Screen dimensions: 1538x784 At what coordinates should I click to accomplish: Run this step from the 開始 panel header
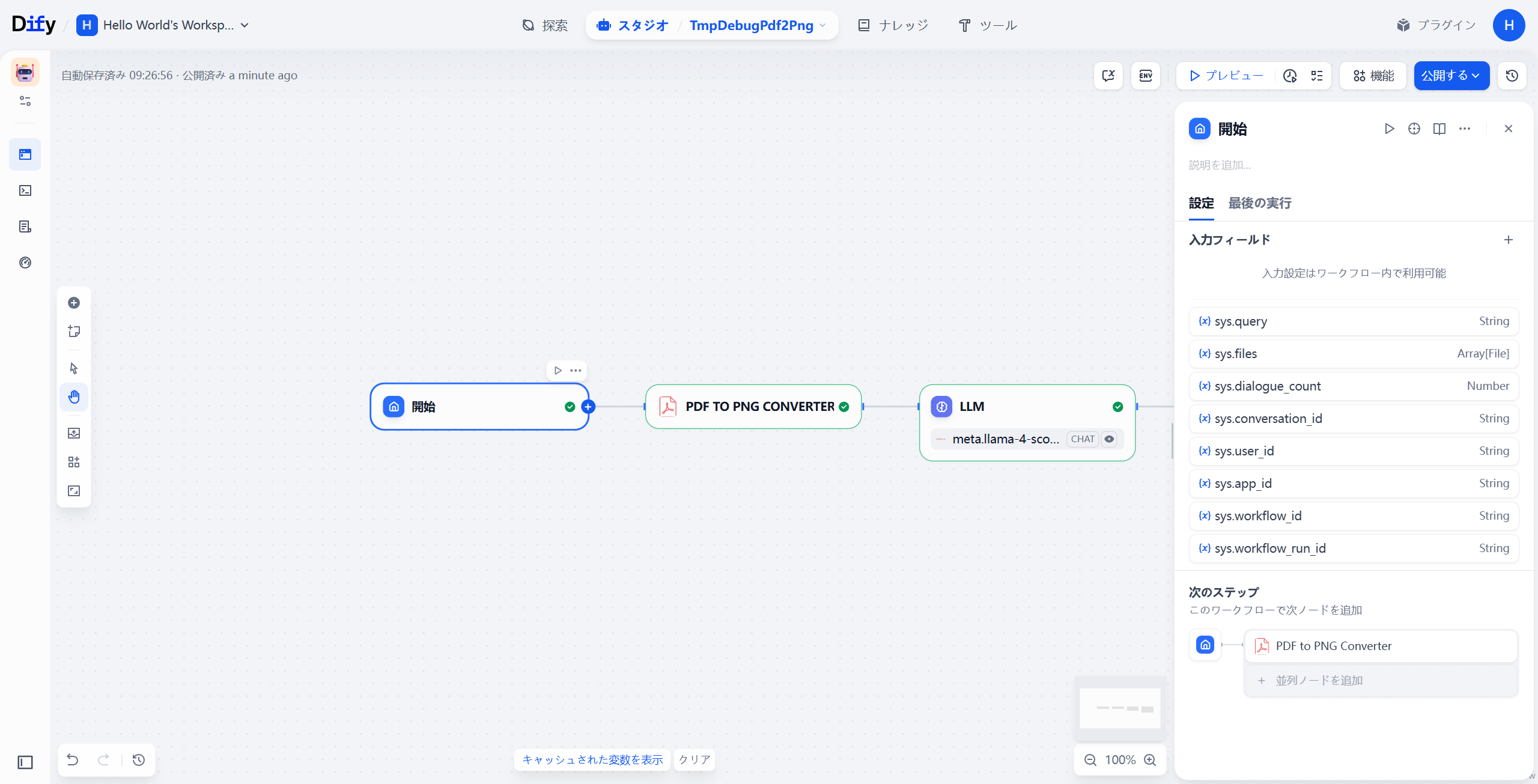(1389, 129)
